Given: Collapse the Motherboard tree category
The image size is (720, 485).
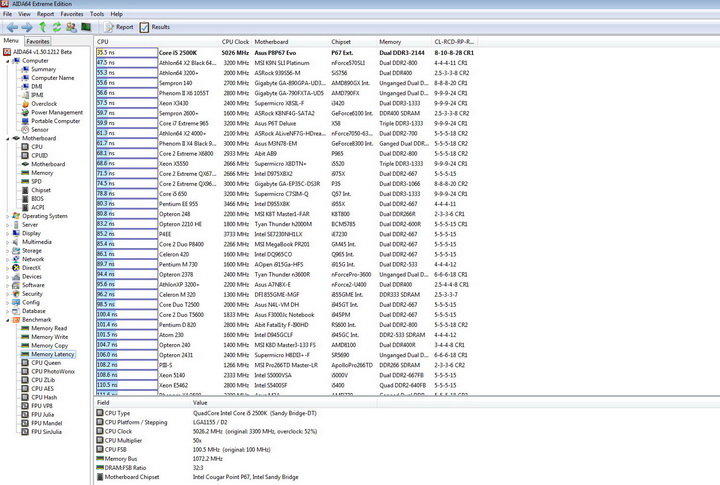Looking at the screenshot, I should 7,138.
